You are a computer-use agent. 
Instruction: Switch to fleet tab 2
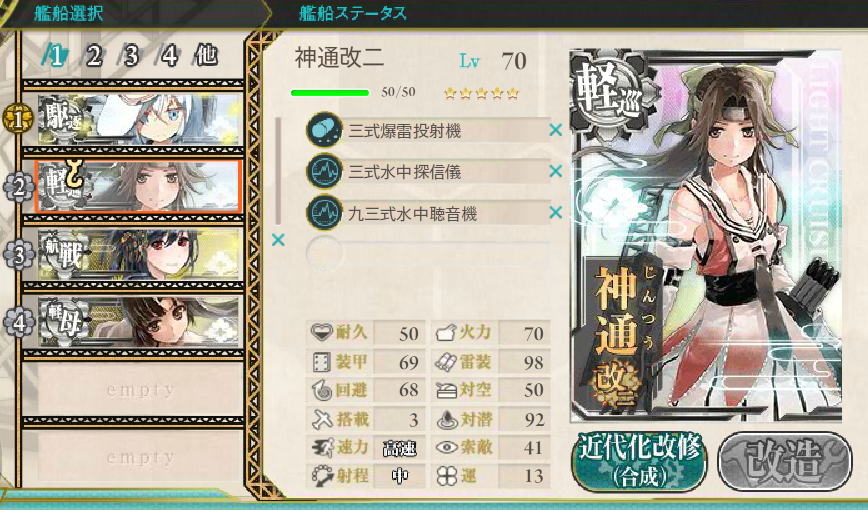point(94,55)
